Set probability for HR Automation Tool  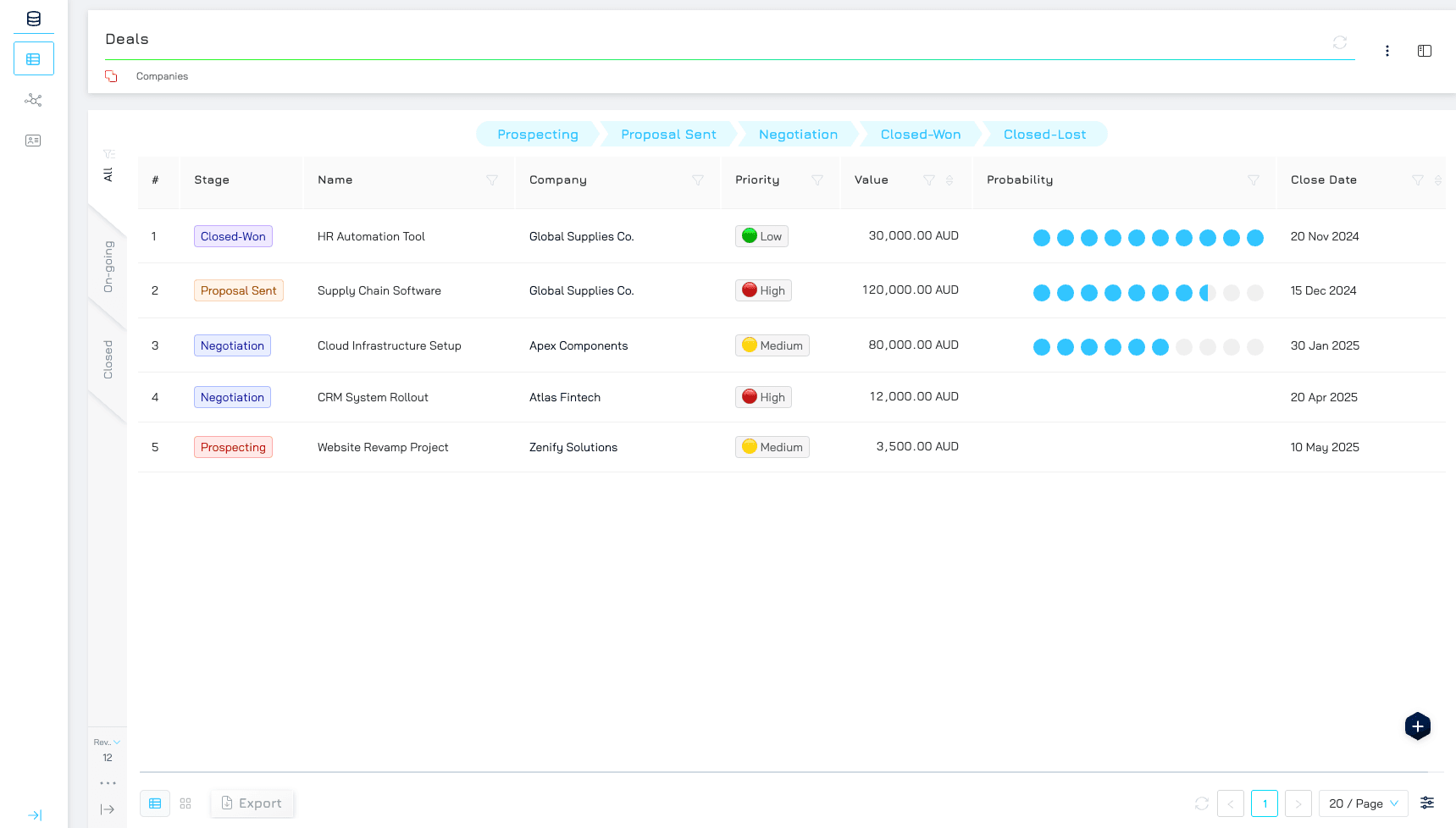point(1149,238)
